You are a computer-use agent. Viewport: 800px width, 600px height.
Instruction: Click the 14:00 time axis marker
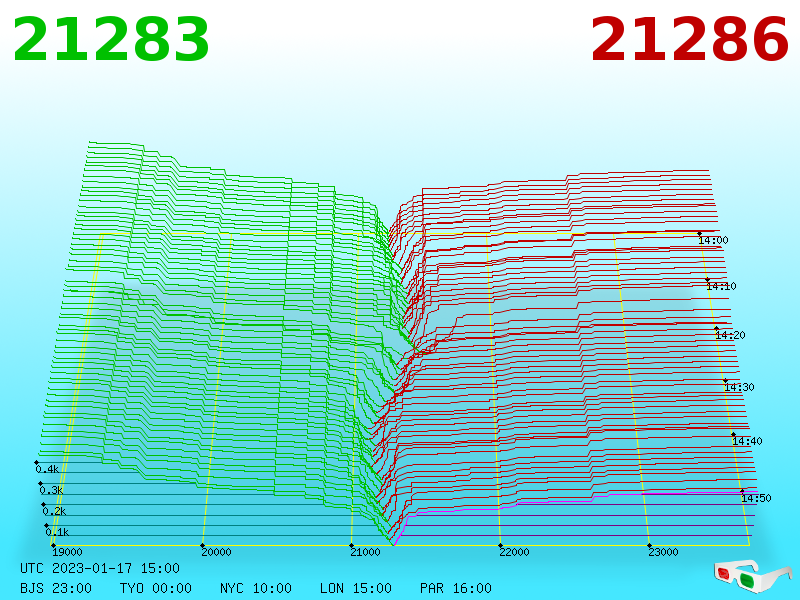[x=713, y=240]
